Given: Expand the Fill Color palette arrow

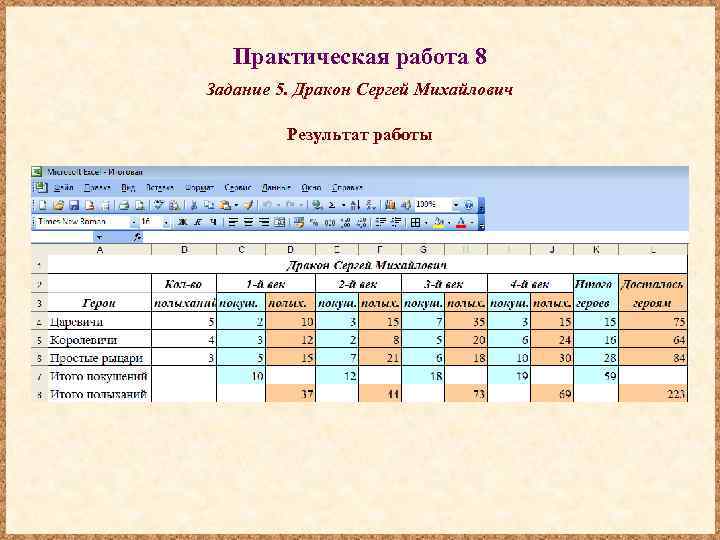Looking at the screenshot, I should 450,223.
